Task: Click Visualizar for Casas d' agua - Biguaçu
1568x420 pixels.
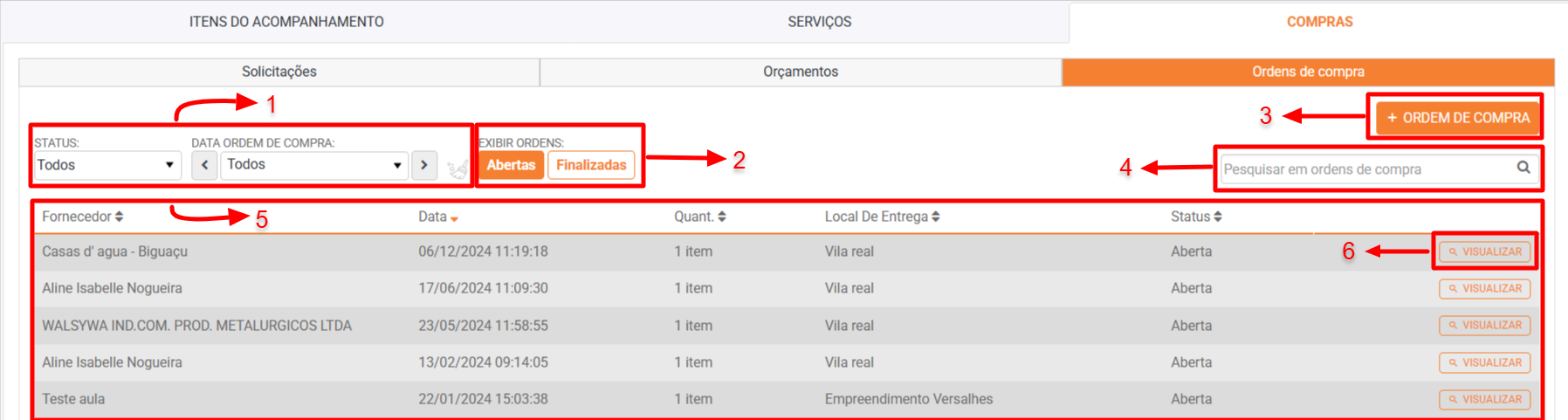Action: pos(1484,251)
